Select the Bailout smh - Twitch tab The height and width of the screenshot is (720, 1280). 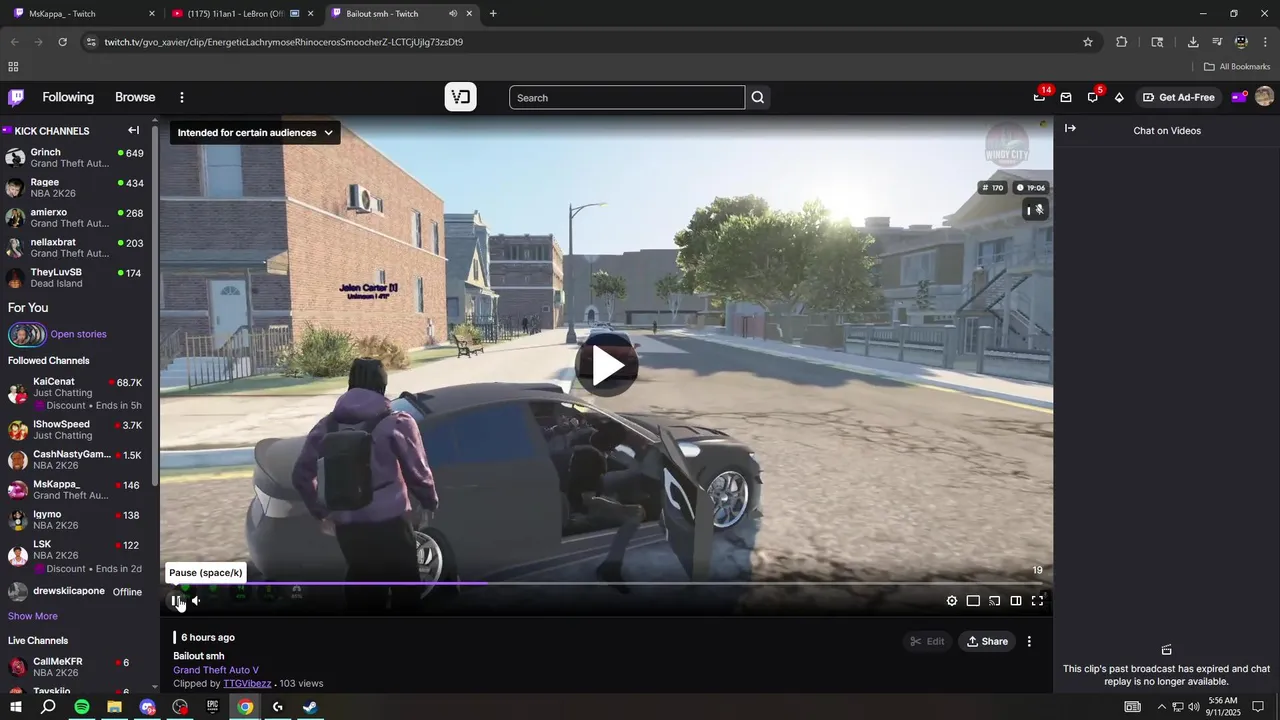click(402, 14)
